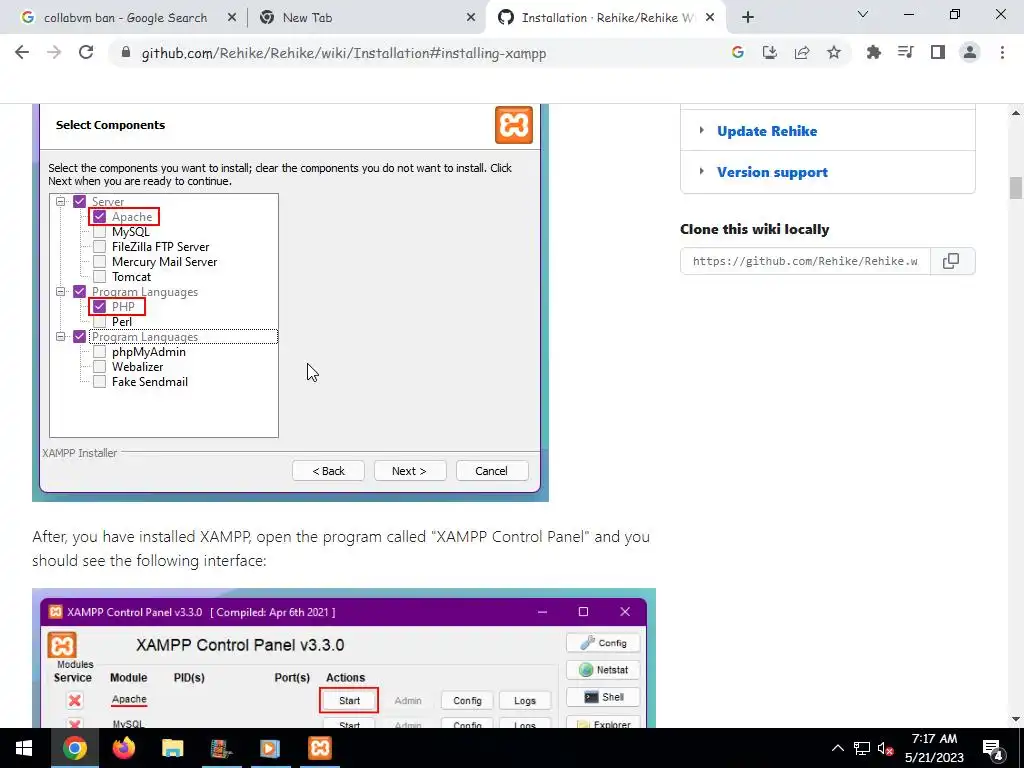The width and height of the screenshot is (1024, 768).
Task: Open a new tab with plus button
Action: pos(748,18)
